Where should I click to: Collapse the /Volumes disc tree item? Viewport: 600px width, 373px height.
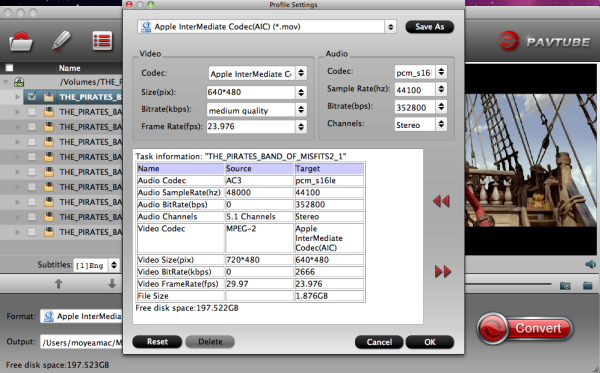pyautogui.click(x=6, y=82)
